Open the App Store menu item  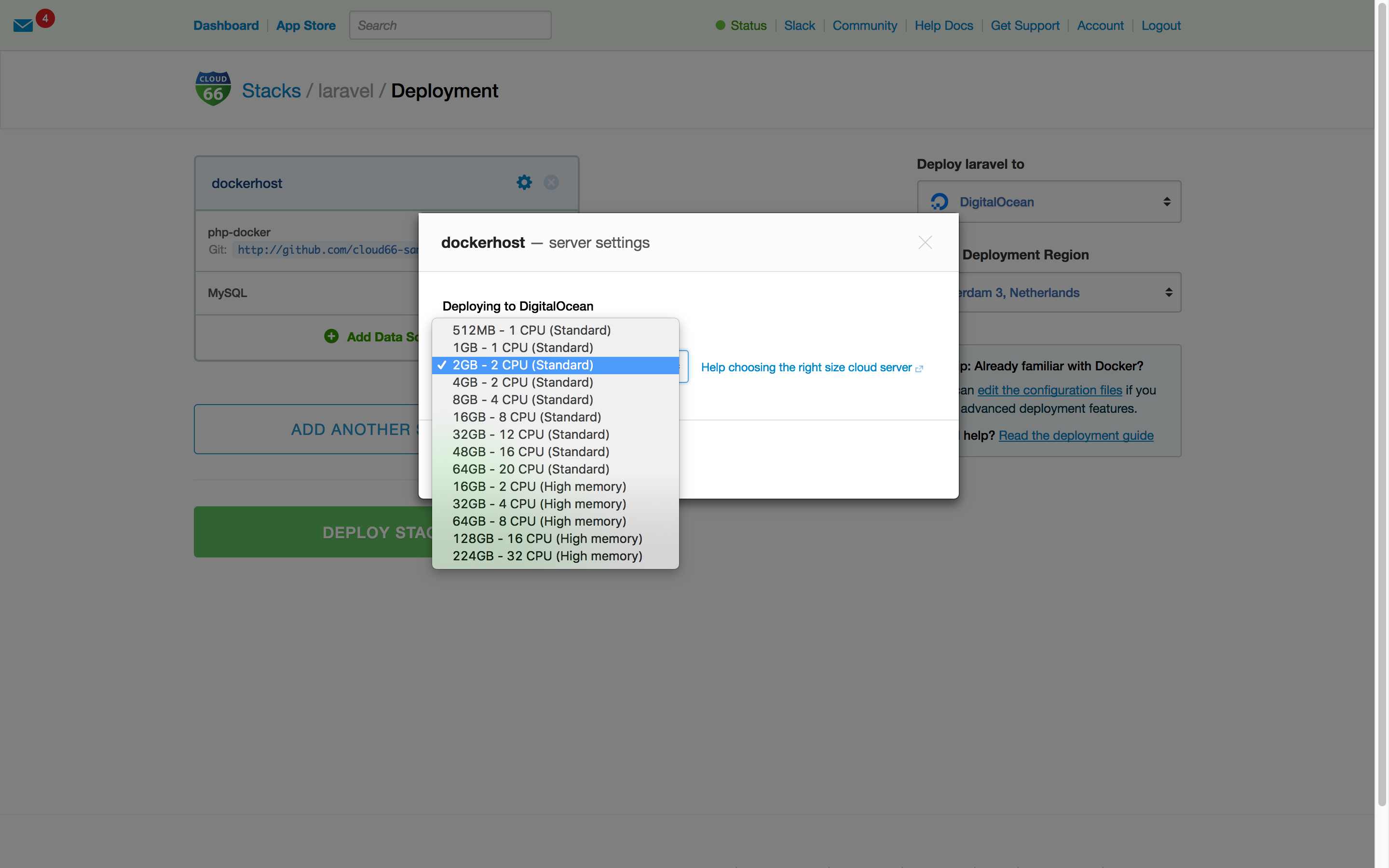(306, 24)
